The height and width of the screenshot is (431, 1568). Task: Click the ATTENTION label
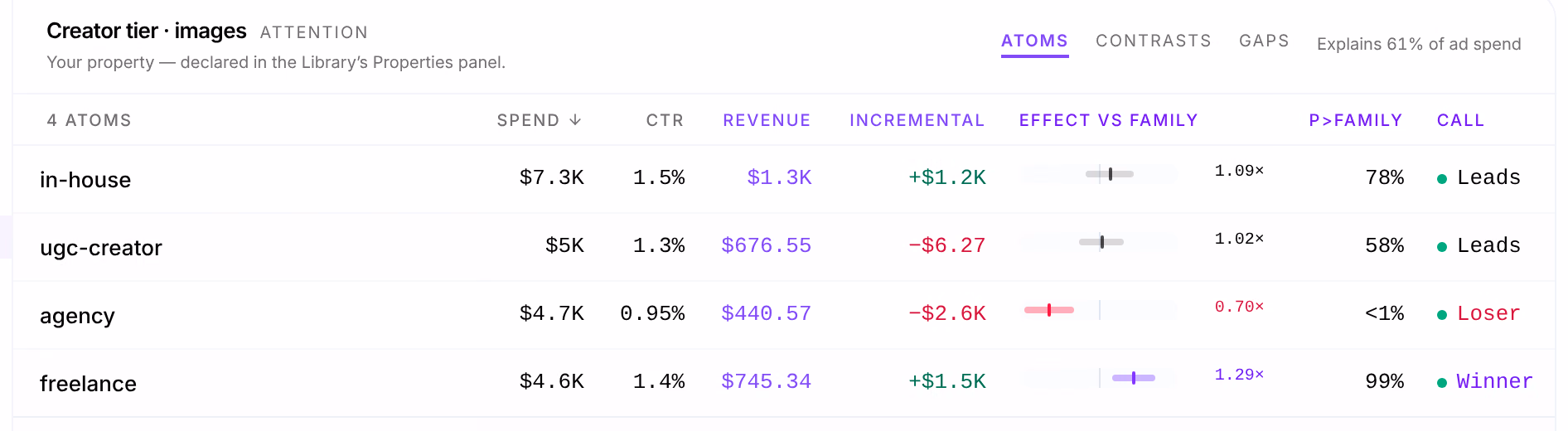pyautogui.click(x=314, y=33)
